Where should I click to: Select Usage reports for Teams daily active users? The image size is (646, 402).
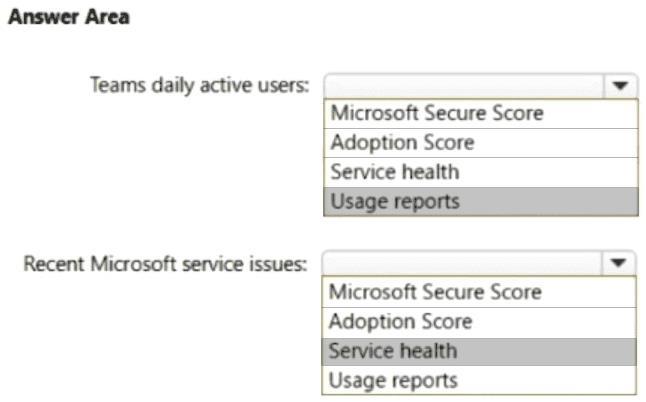tap(481, 201)
